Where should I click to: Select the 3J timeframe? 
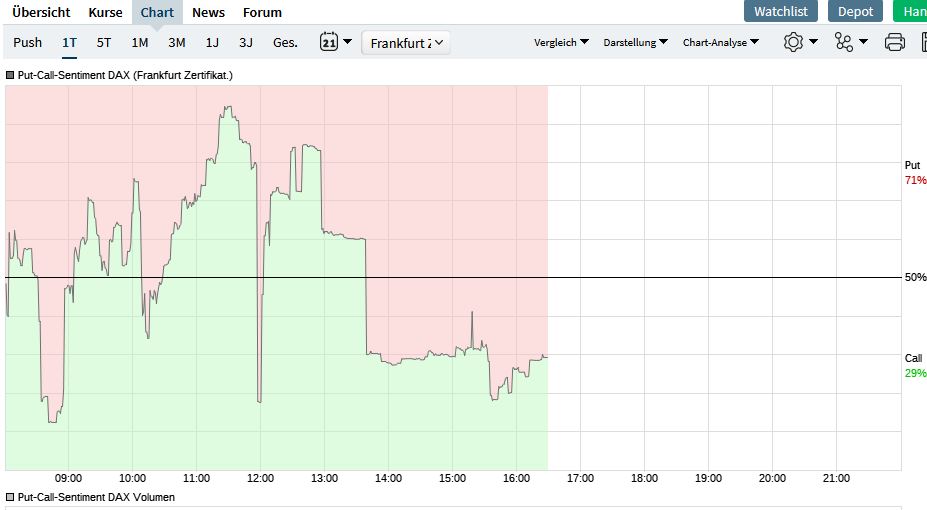[x=245, y=43]
